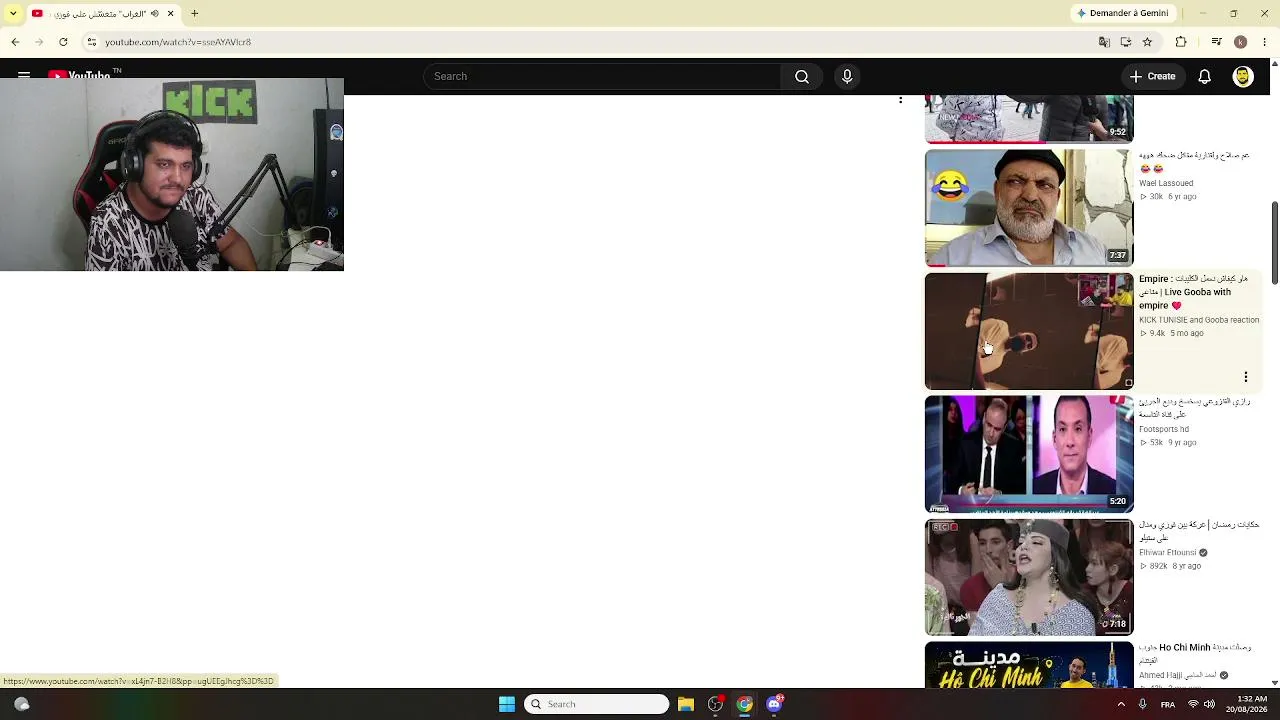This screenshot has width=1280, height=720.
Task: Open the Discord taskbar icon
Action: [x=774, y=704]
